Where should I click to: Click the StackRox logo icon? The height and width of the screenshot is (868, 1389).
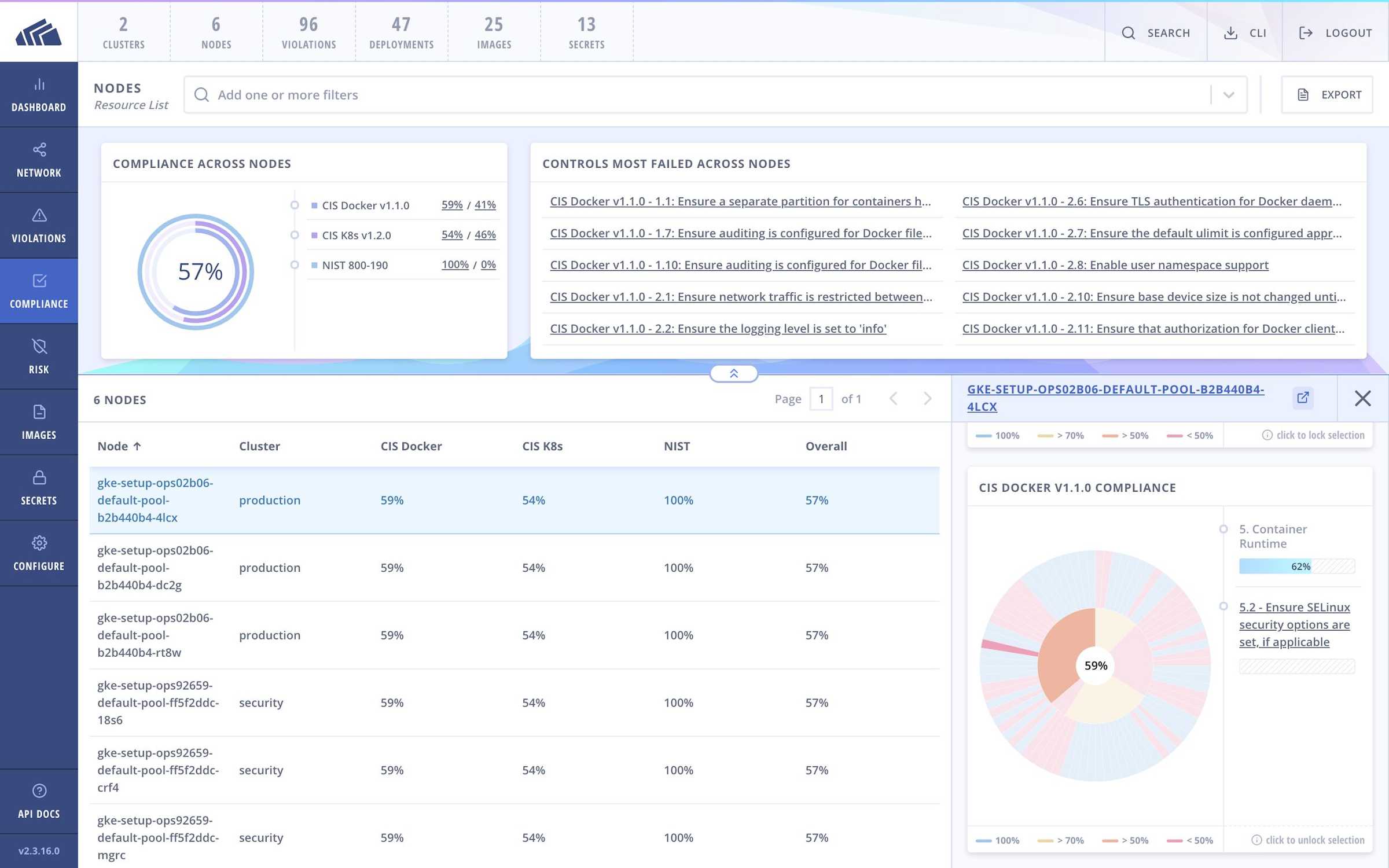[x=39, y=32]
